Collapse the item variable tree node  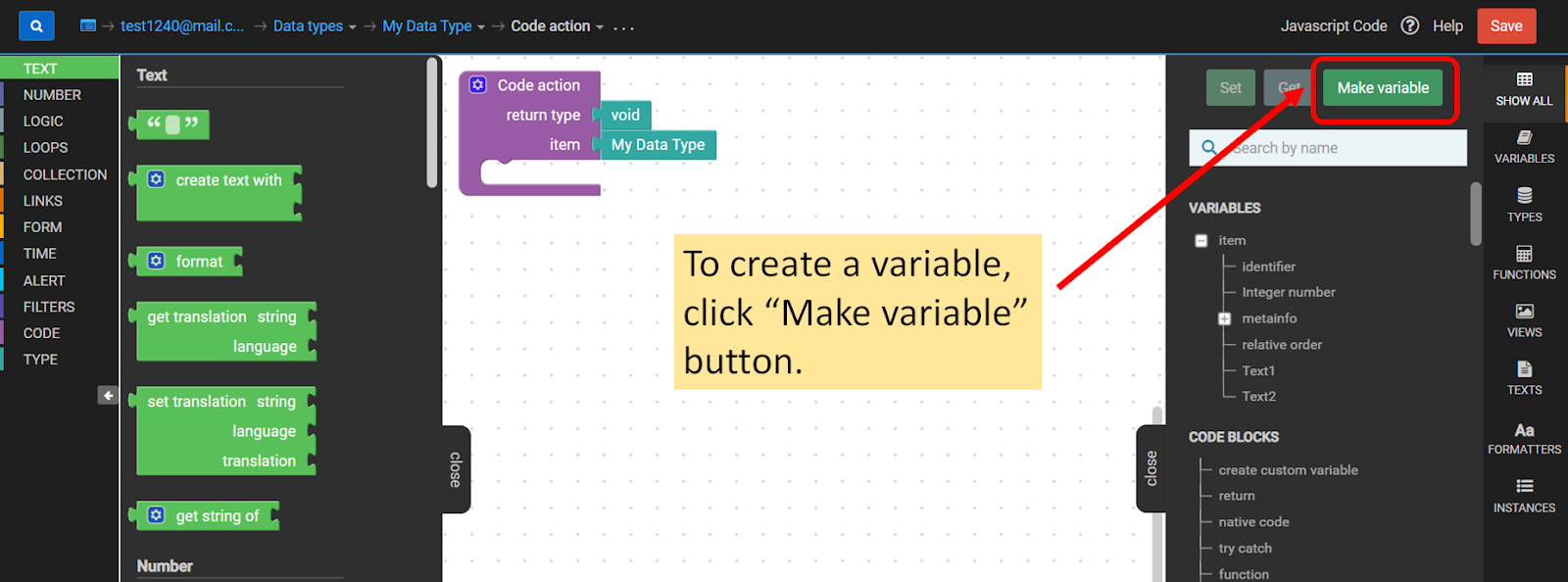1201,240
